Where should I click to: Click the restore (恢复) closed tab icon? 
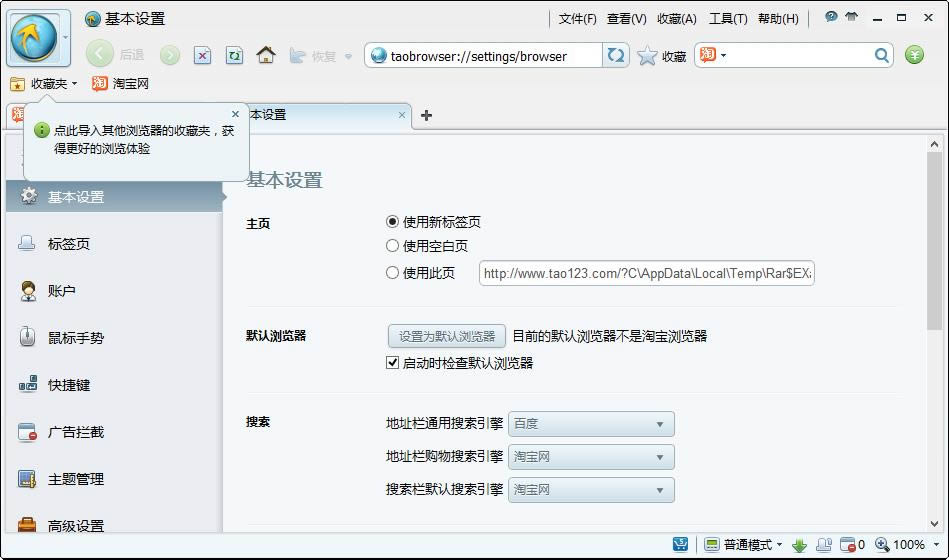tap(297, 56)
